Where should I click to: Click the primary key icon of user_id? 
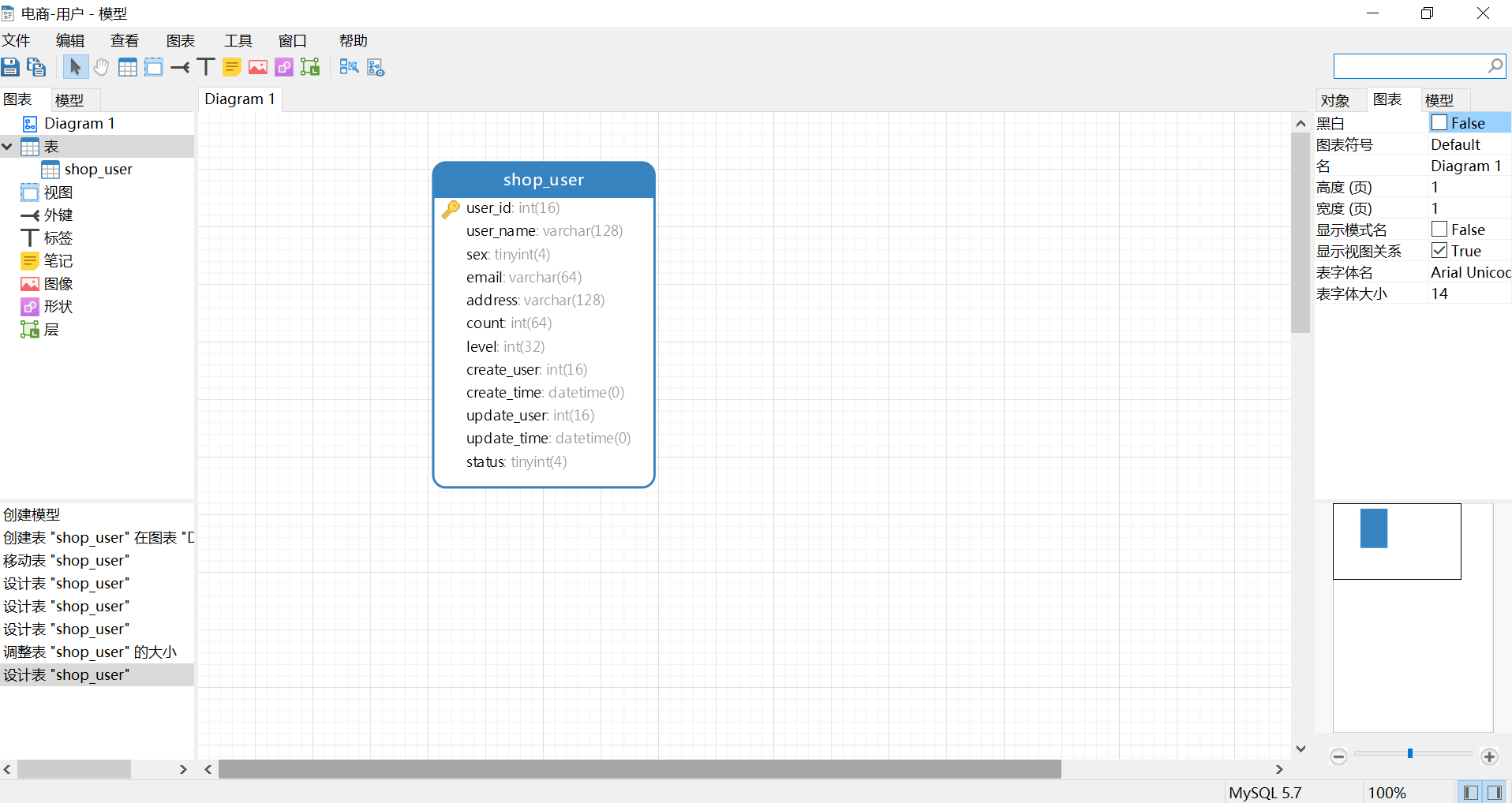[x=451, y=209]
